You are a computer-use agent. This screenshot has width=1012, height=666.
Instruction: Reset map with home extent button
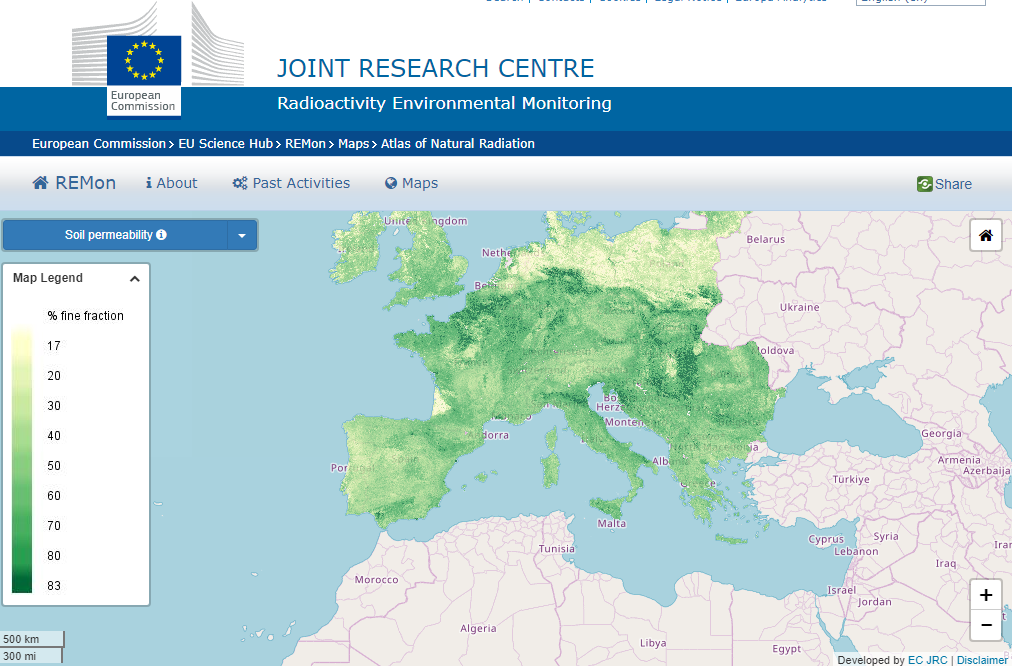[x=986, y=236]
